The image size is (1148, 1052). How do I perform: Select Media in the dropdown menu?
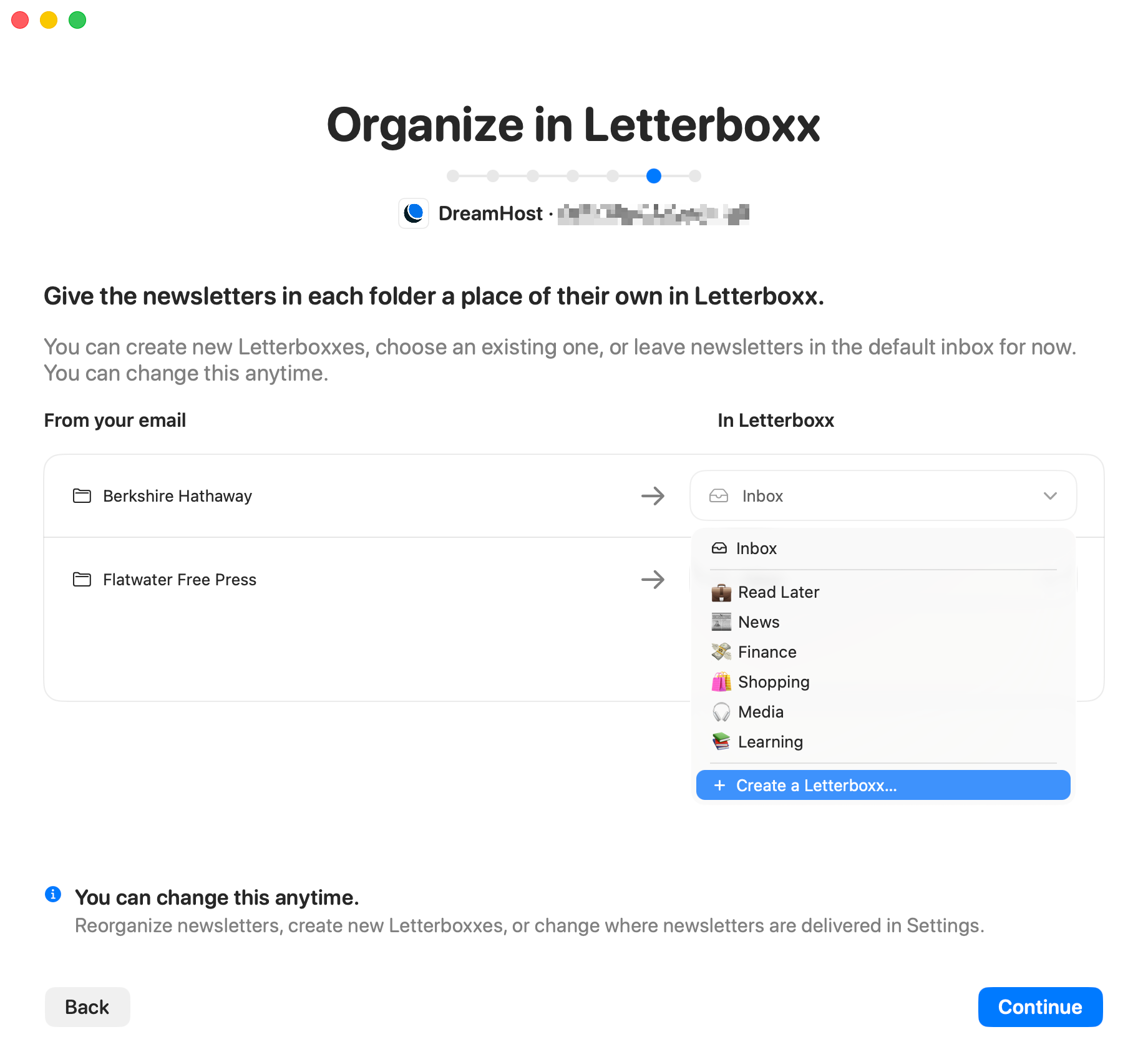click(883, 712)
